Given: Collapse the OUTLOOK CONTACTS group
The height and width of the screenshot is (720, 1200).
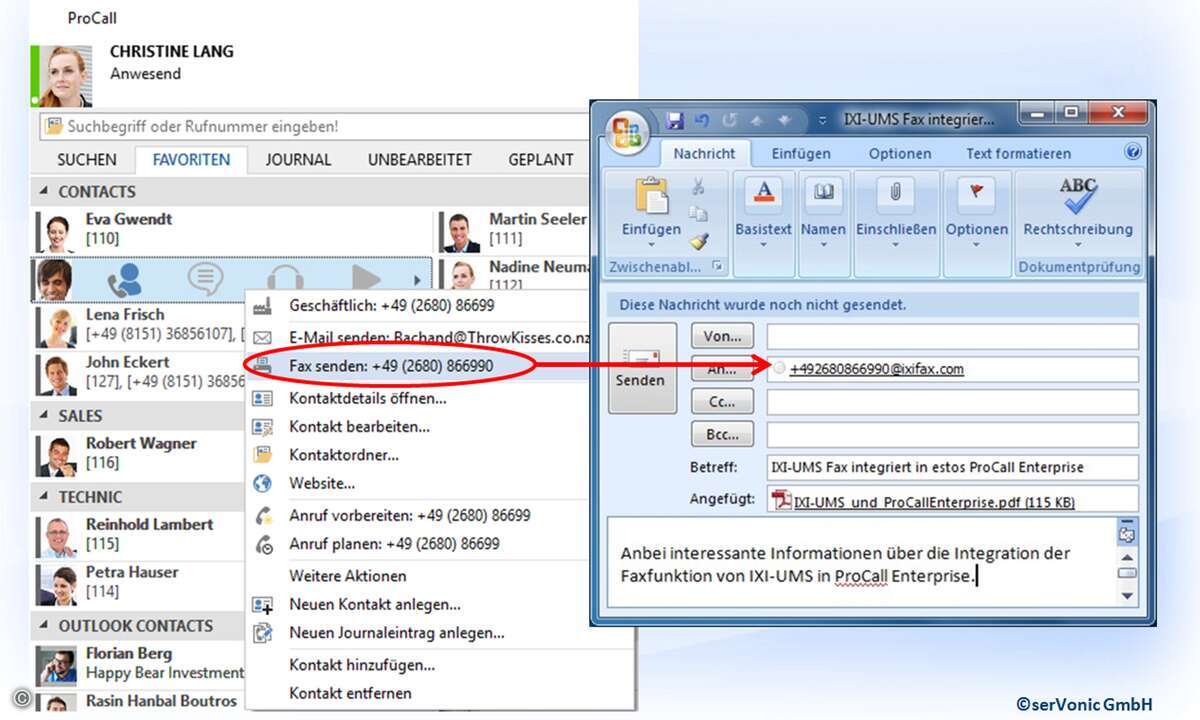Looking at the screenshot, I should point(43,626).
